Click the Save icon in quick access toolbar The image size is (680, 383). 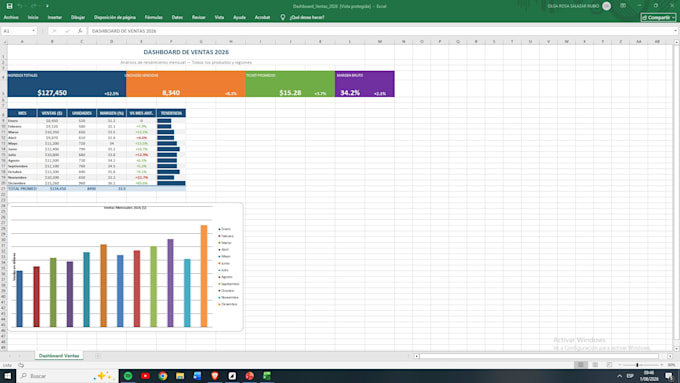click(9, 6)
